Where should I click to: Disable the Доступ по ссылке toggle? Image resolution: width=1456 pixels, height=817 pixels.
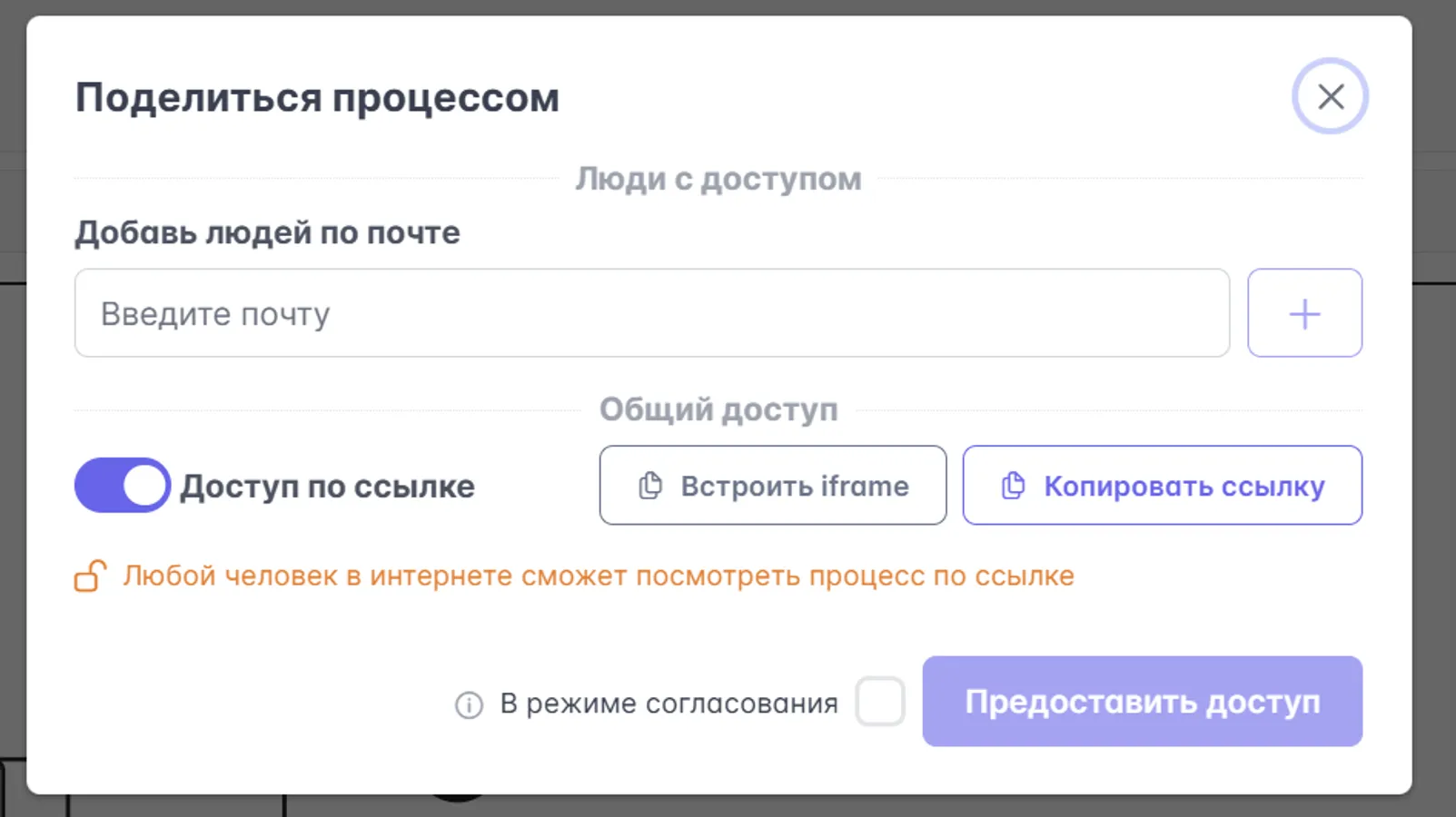121,486
